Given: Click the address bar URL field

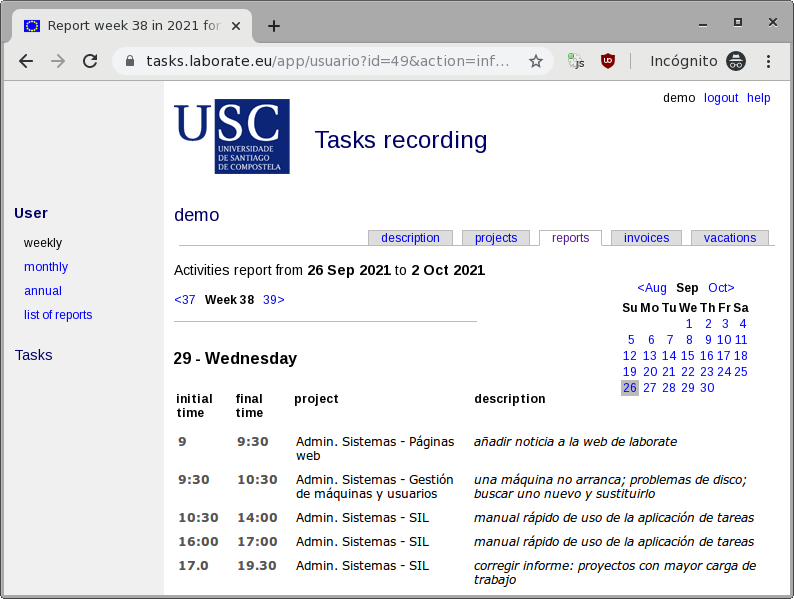Looking at the screenshot, I should [x=330, y=61].
